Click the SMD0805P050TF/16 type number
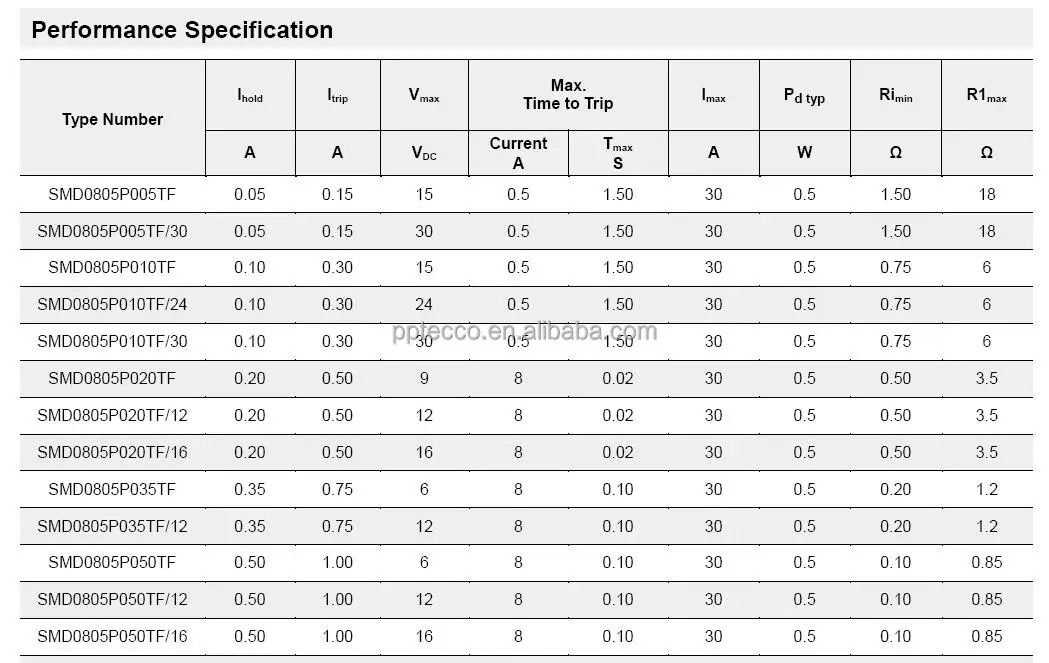 [112, 636]
